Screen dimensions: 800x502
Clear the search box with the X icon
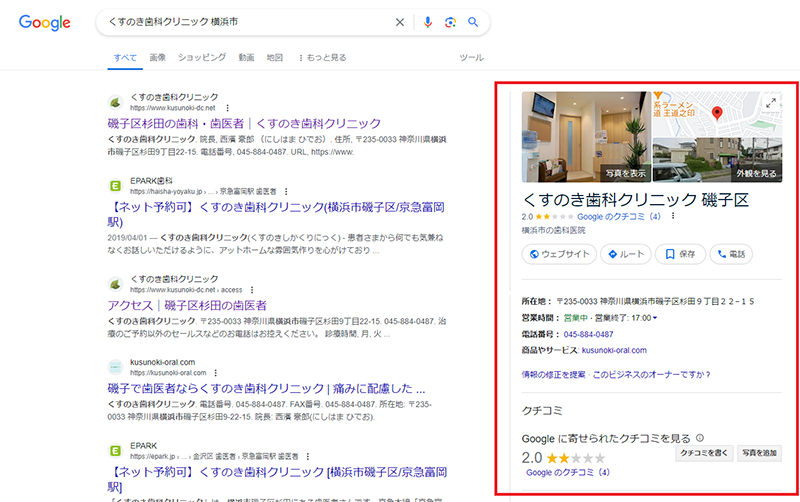[x=400, y=22]
